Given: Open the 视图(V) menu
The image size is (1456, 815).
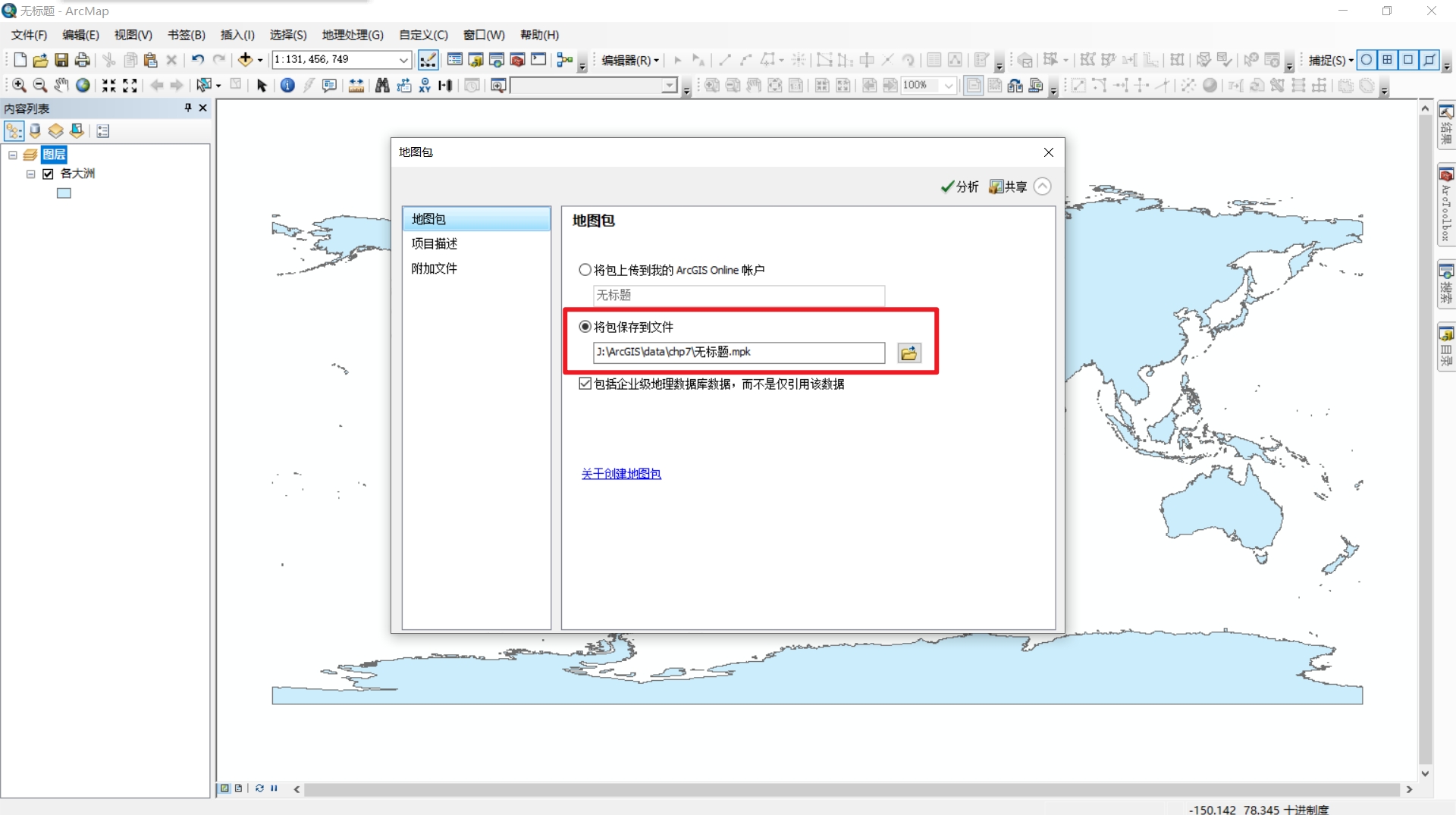Looking at the screenshot, I should (x=133, y=35).
